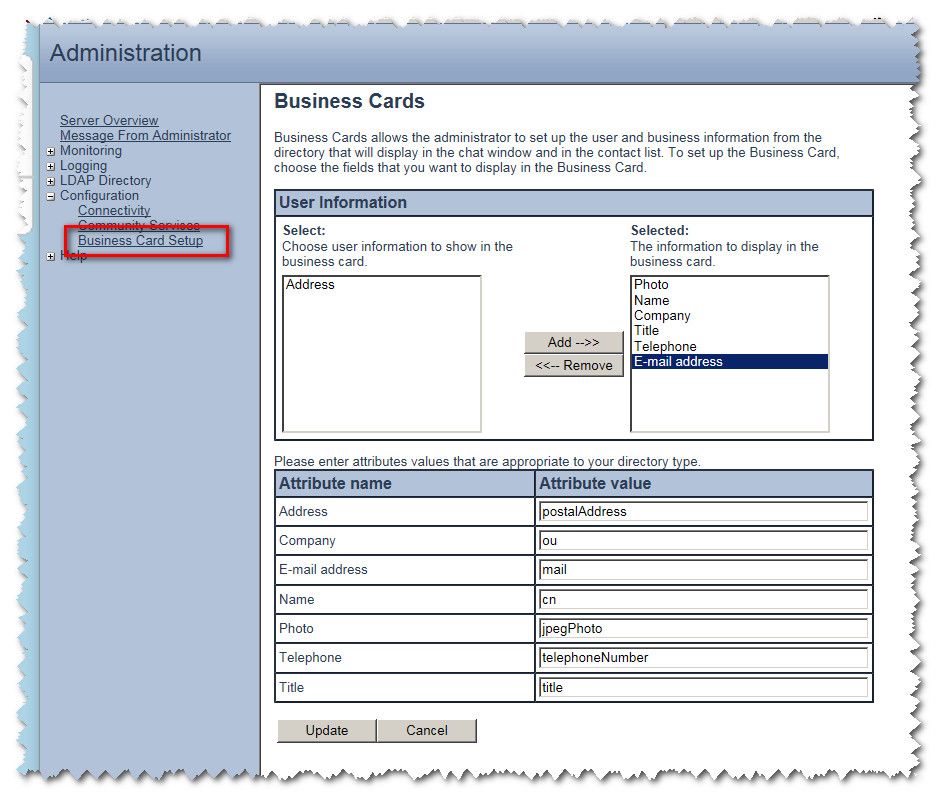Expand the LDAP Directory node

coord(51,181)
